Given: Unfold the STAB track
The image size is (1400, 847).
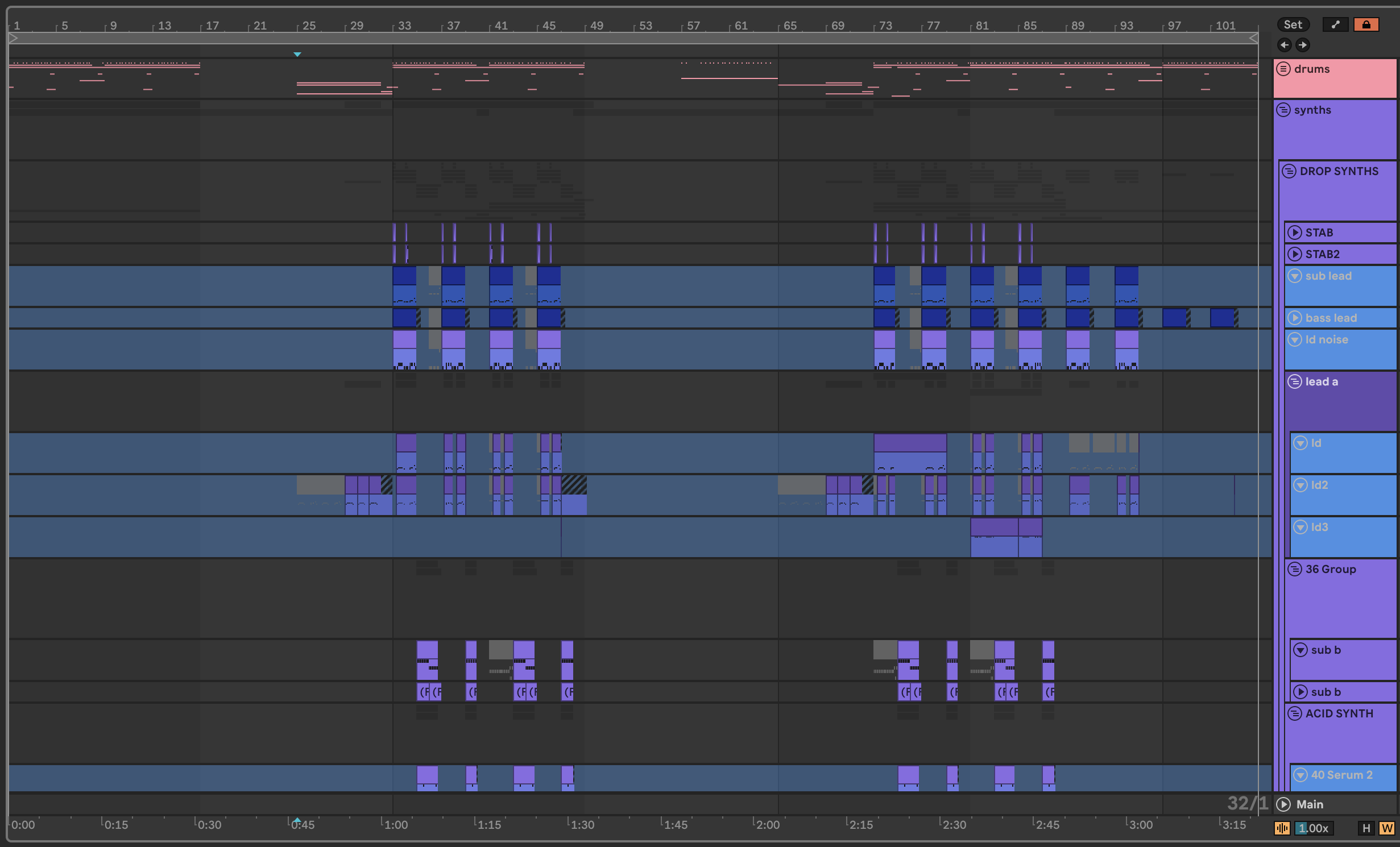Looking at the screenshot, I should (x=1295, y=232).
